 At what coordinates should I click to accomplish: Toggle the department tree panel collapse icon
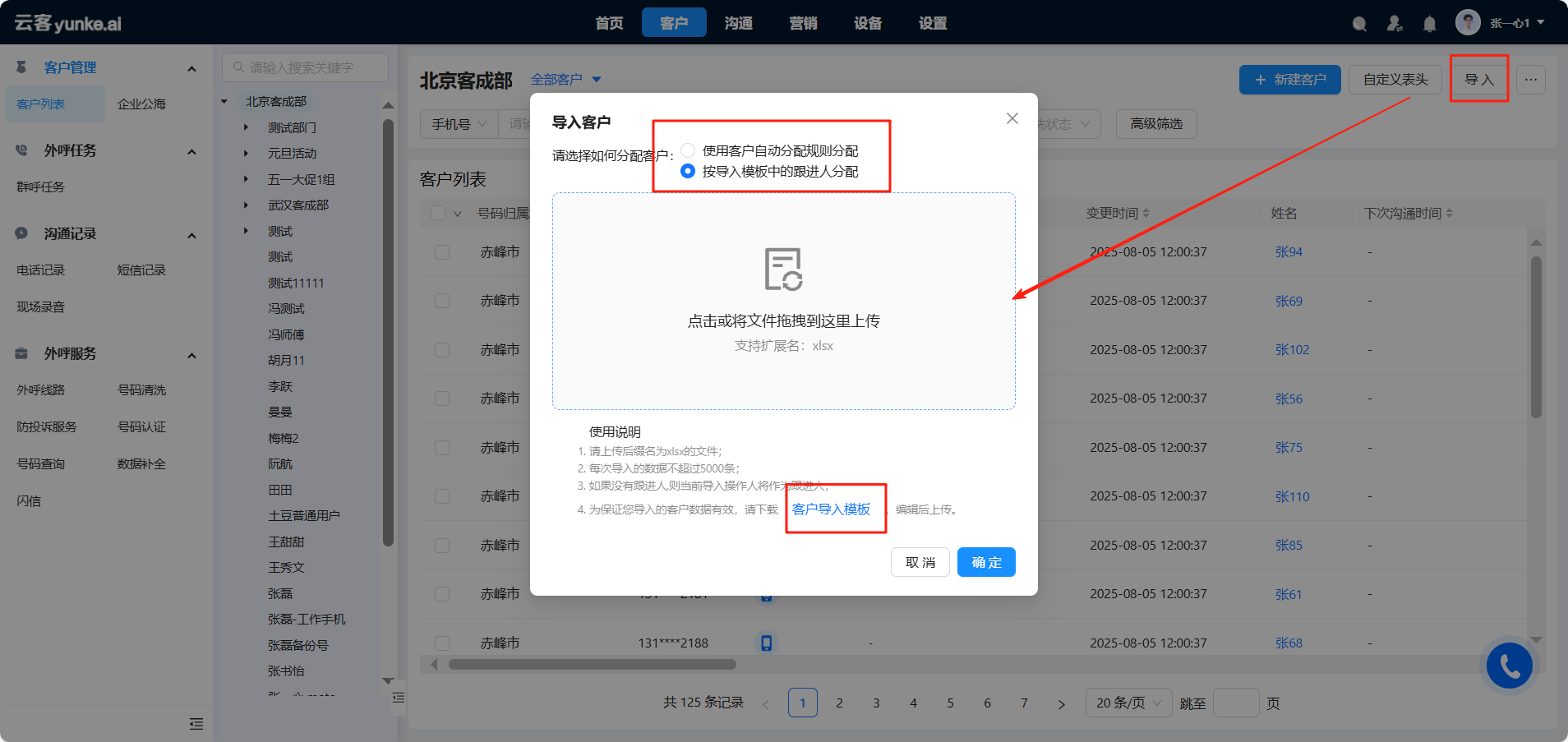(399, 698)
